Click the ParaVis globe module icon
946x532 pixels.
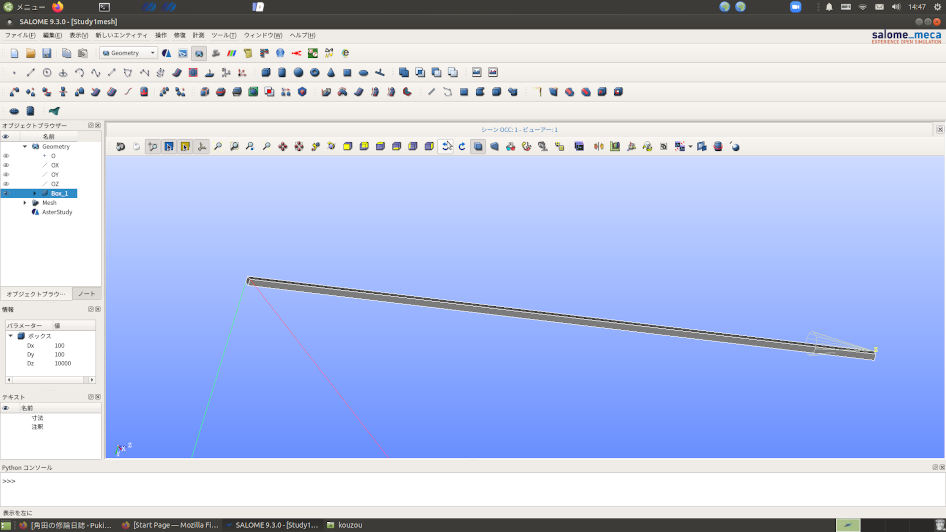(x=280, y=53)
